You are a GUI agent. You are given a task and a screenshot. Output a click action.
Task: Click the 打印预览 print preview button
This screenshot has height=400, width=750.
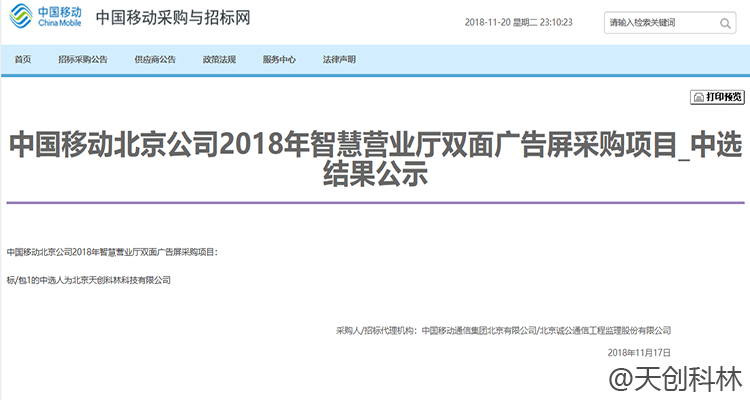click(x=717, y=97)
